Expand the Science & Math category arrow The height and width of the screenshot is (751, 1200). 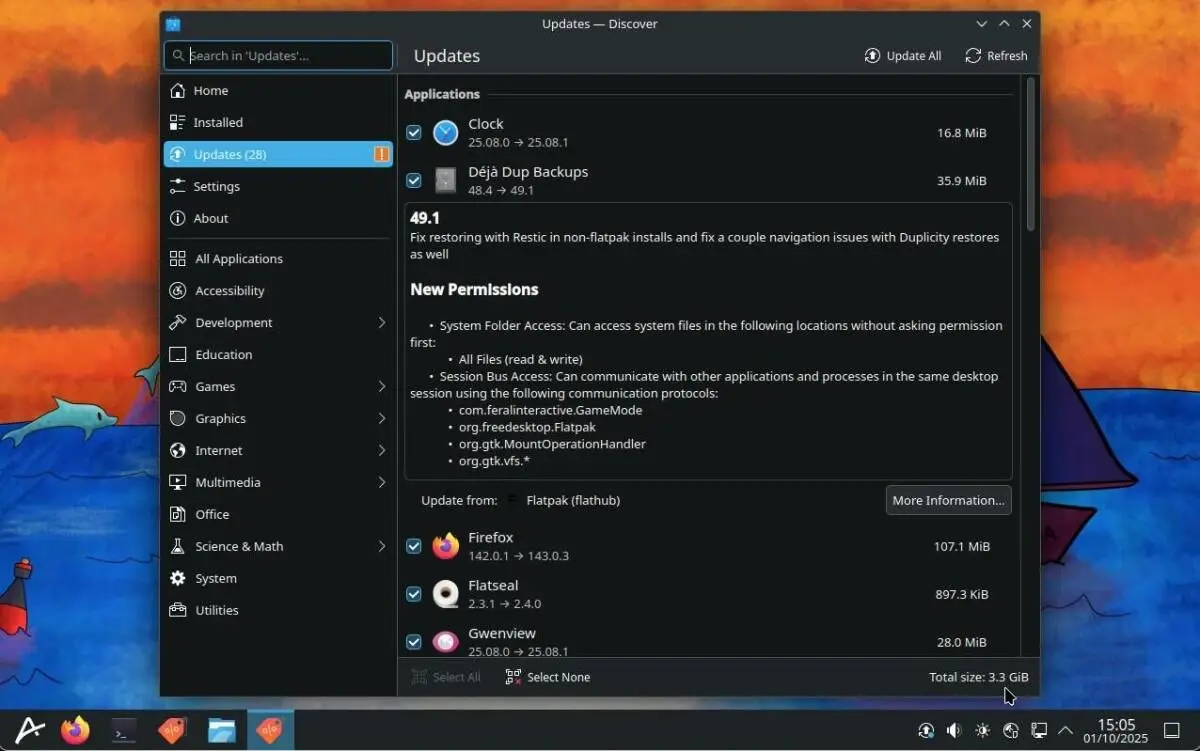pyautogui.click(x=382, y=546)
